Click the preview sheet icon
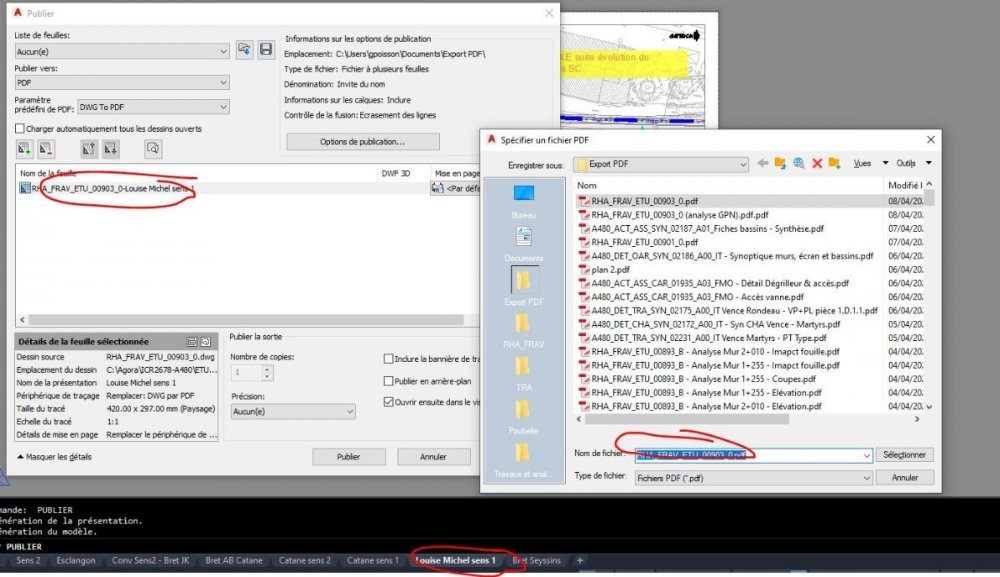1000x577 pixels. (153, 149)
